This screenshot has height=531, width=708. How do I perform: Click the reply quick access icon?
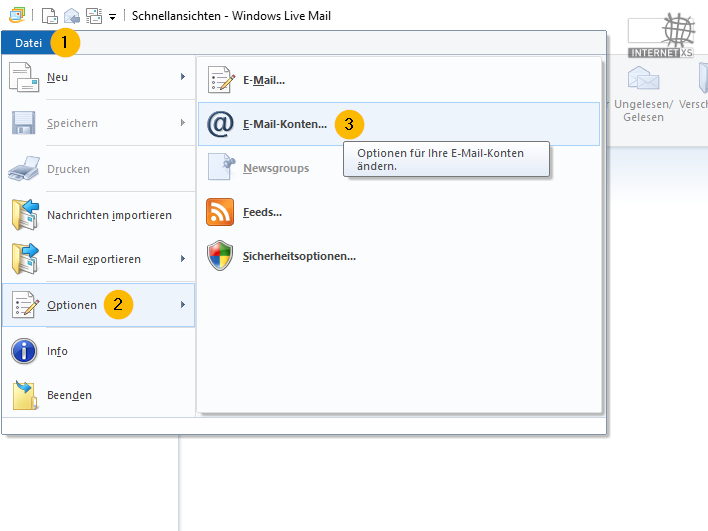pyautogui.click(x=72, y=16)
